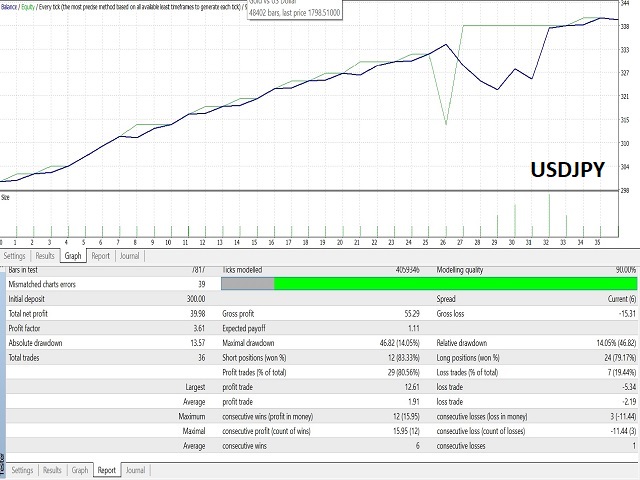Click the average profit trade value 1.91

click(414, 402)
